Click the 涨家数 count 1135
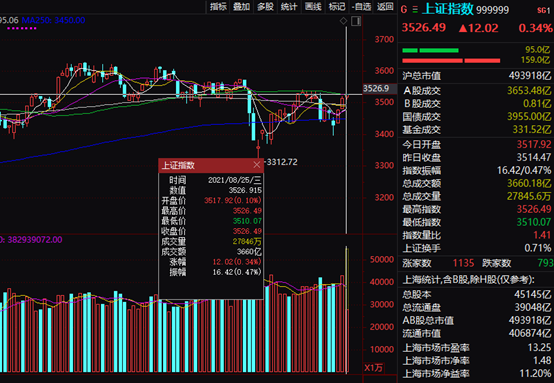This screenshot has width=554, height=383. (463, 263)
